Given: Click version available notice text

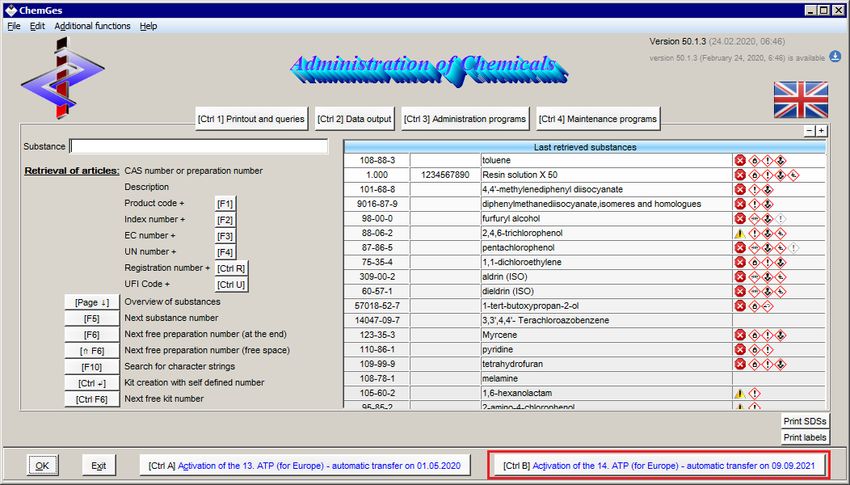Looking at the screenshot, I should point(737,58).
